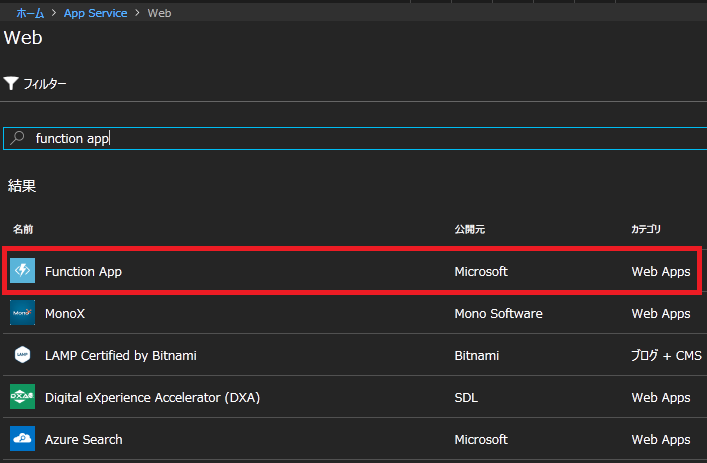
Task: Click the Azure Search cloud icon
Action: (x=23, y=439)
